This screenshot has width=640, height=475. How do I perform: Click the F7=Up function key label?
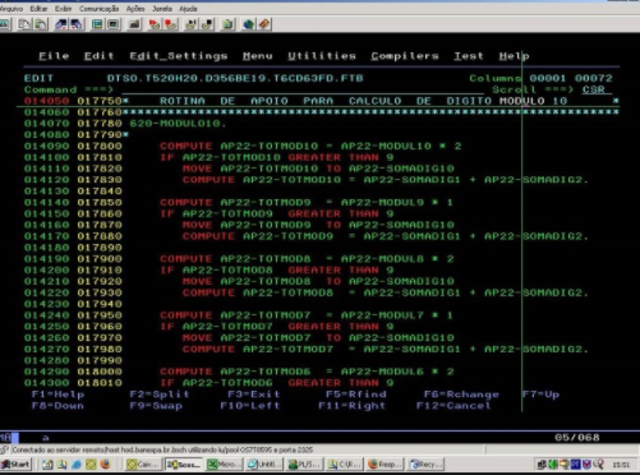coord(540,394)
